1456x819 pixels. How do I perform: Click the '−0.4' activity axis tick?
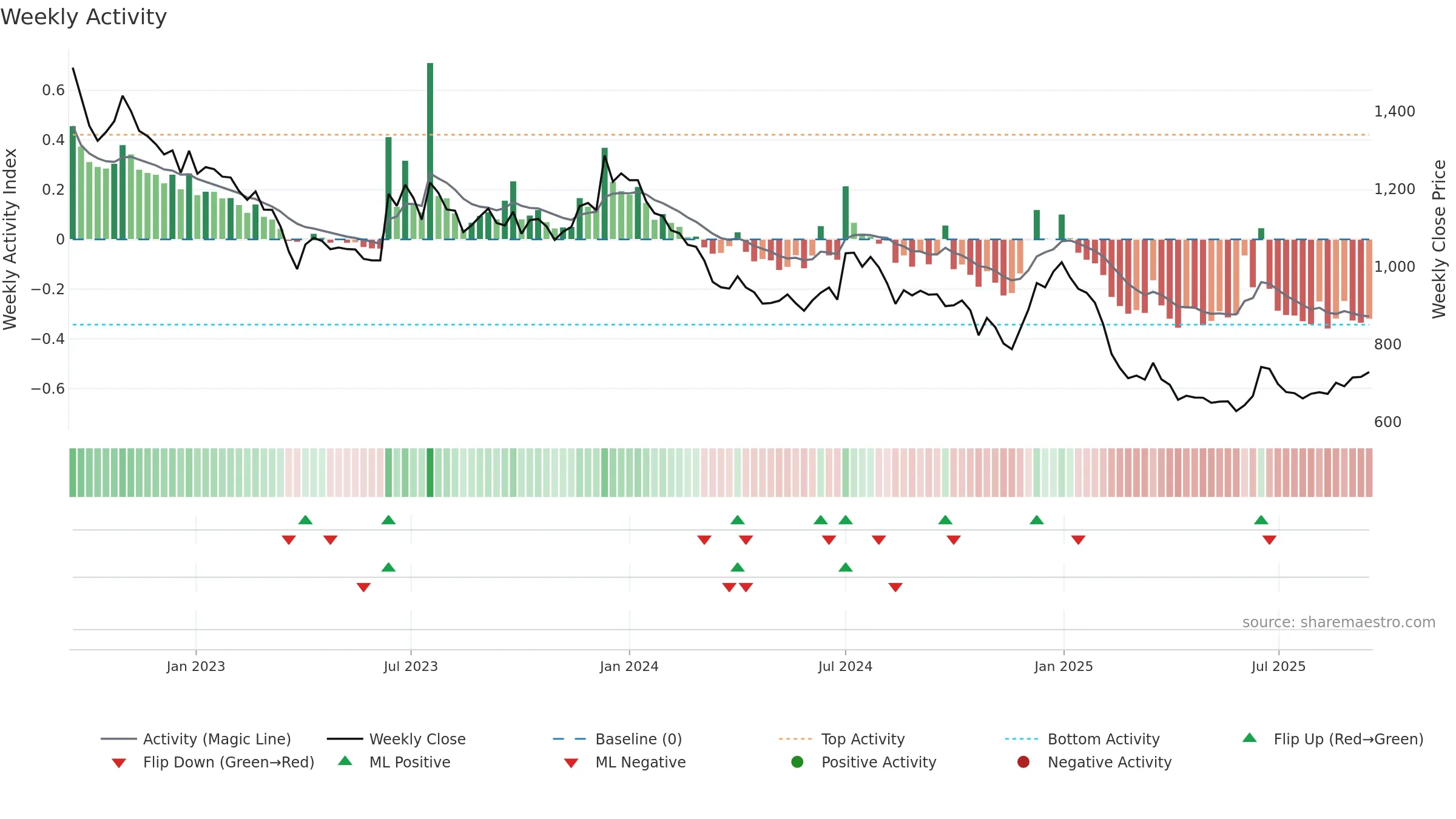click(48, 339)
